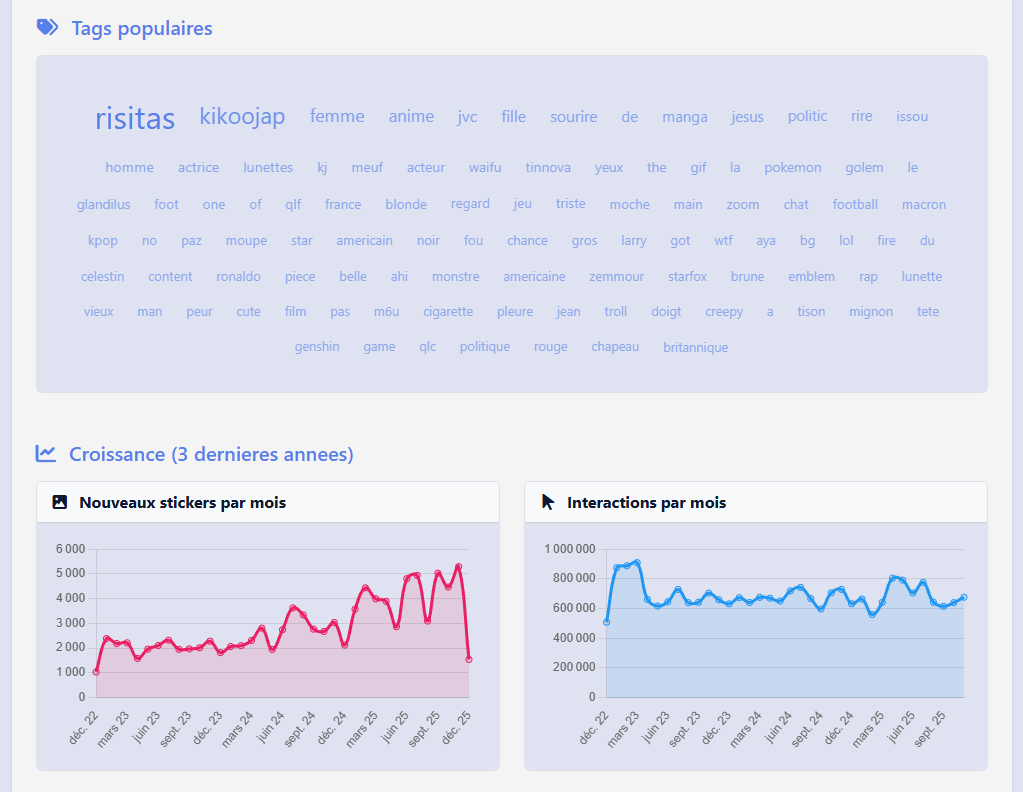Viewport: 1023px width, 792px height.
Task: Click the image icon in Nouveaux stickers header
Action: [60, 502]
